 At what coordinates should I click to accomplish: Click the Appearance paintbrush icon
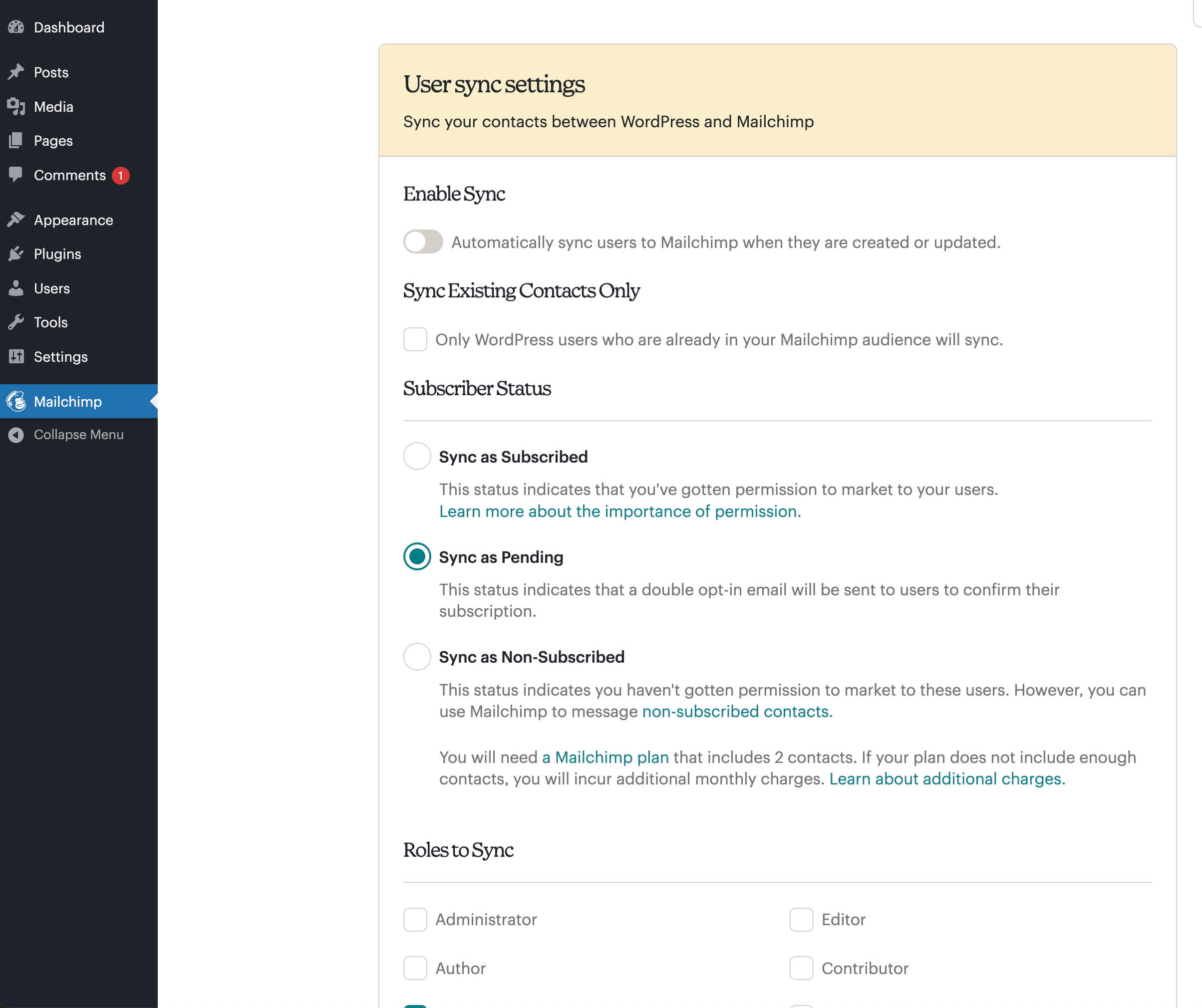click(16, 220)
